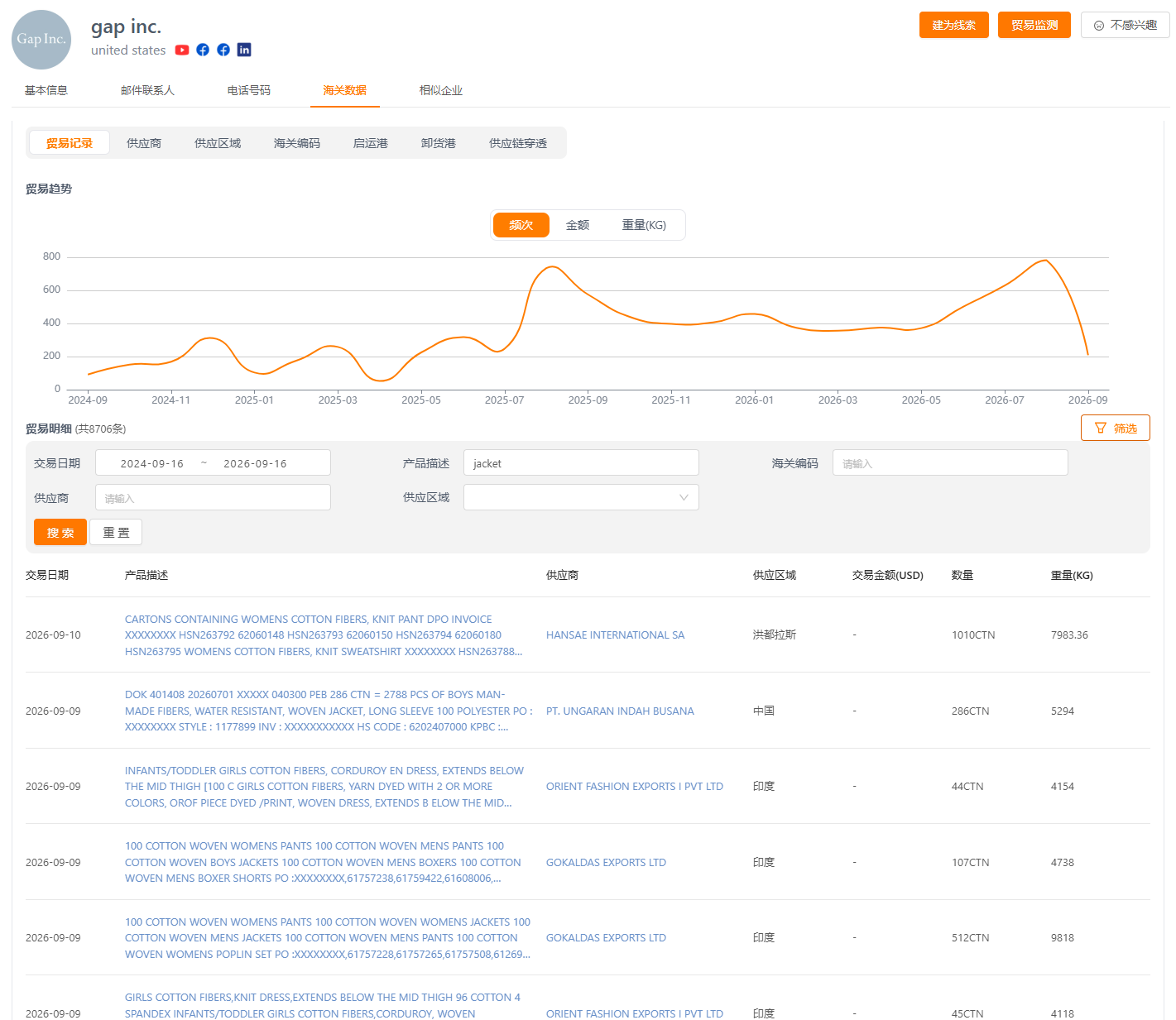Switch to the 供应链穿透 sub-tab
1176x1020 pixels.
[518, 143]
